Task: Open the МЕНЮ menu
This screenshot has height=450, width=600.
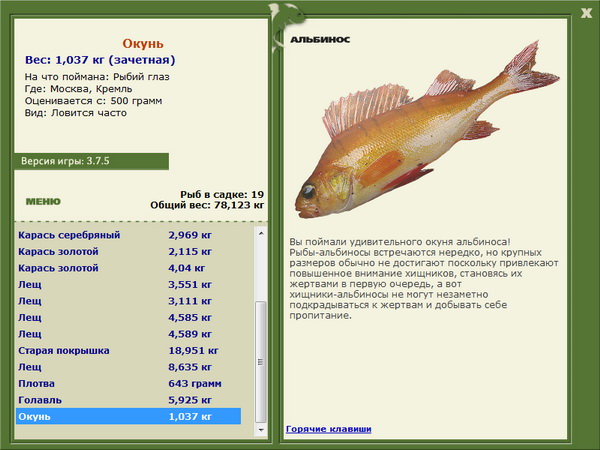Action: 43,202
